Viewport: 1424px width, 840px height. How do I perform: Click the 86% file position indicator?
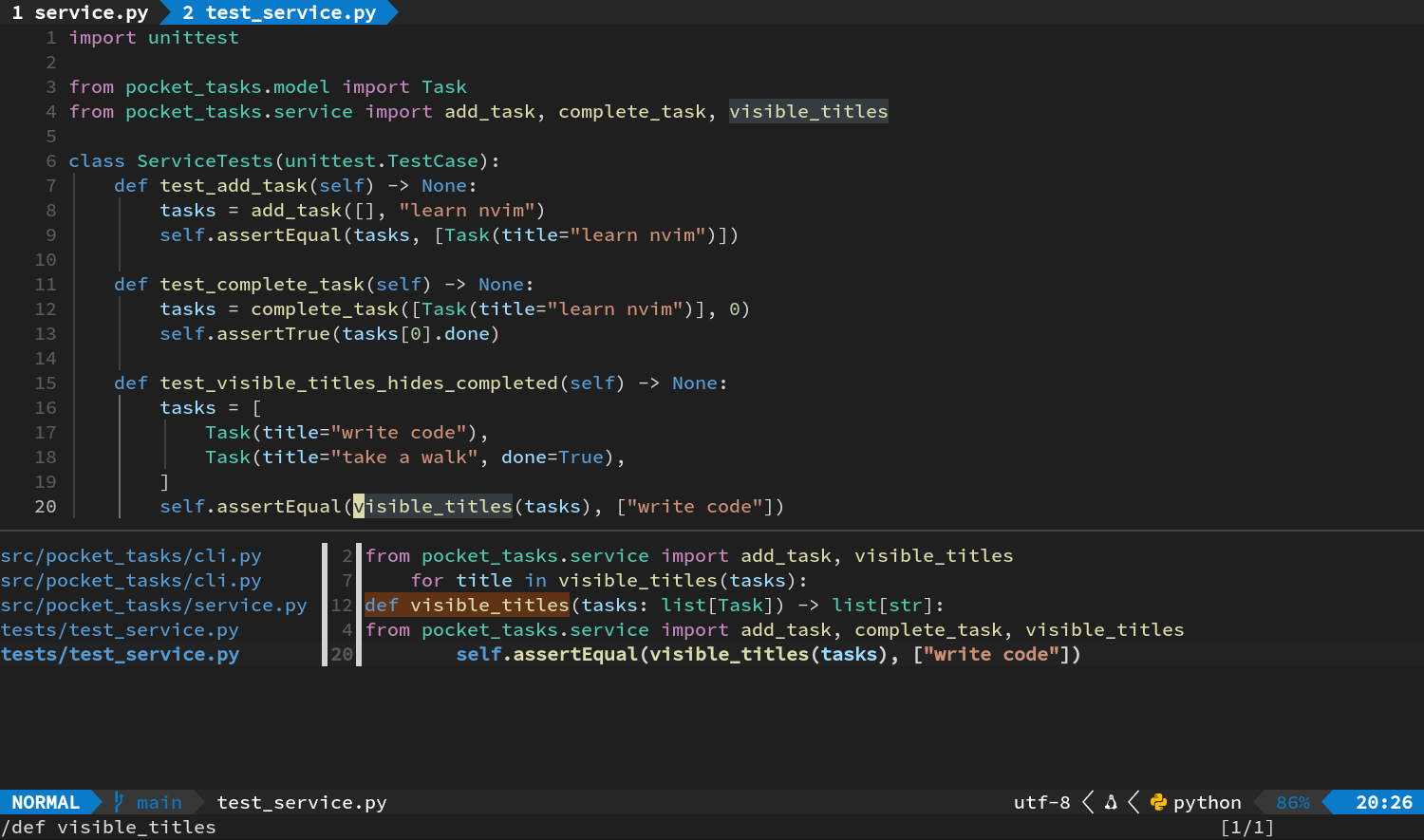(1292, 802)
